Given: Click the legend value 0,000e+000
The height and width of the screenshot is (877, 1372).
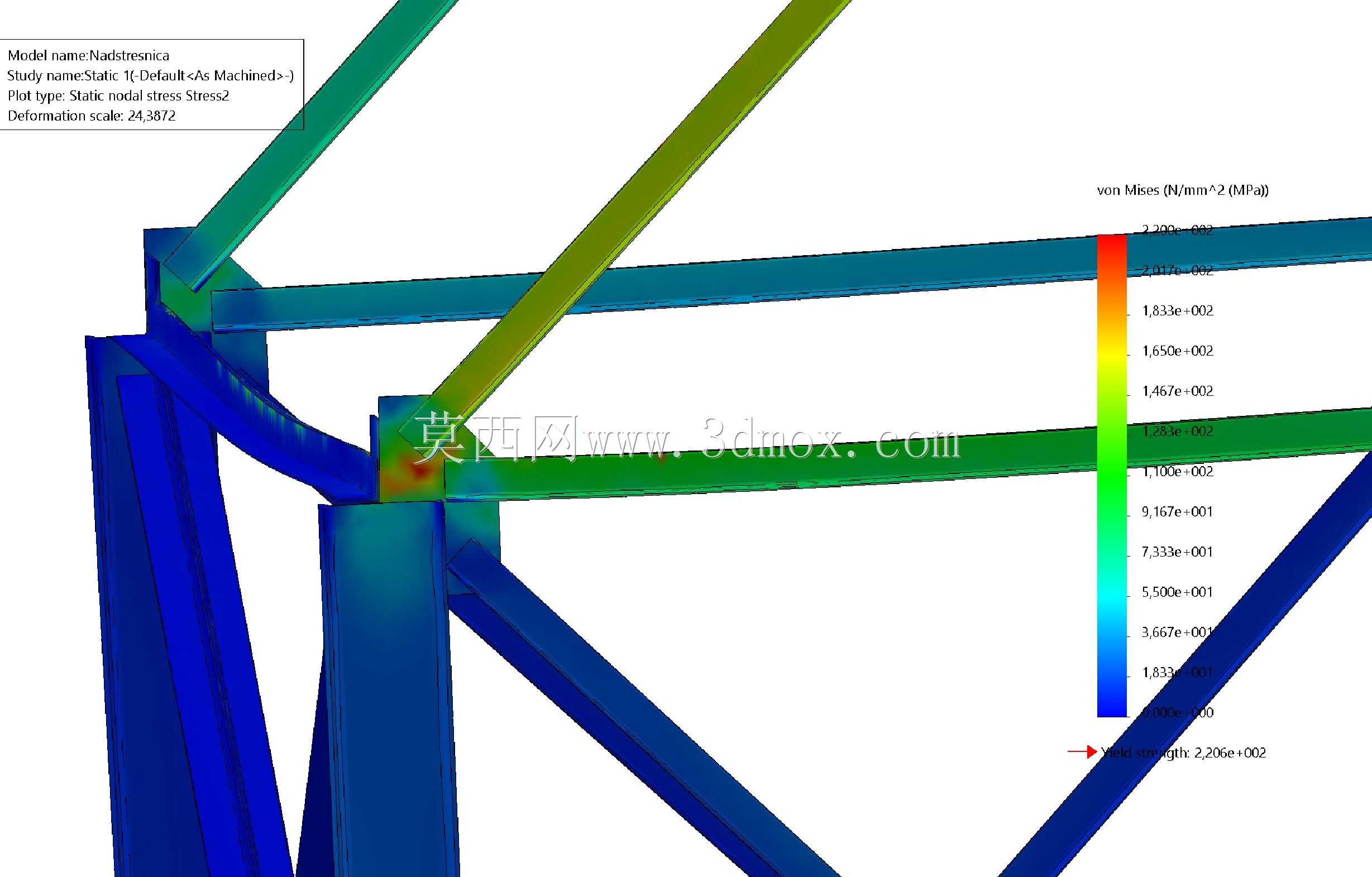Looking at the screenshot, I should point(1177,712).
